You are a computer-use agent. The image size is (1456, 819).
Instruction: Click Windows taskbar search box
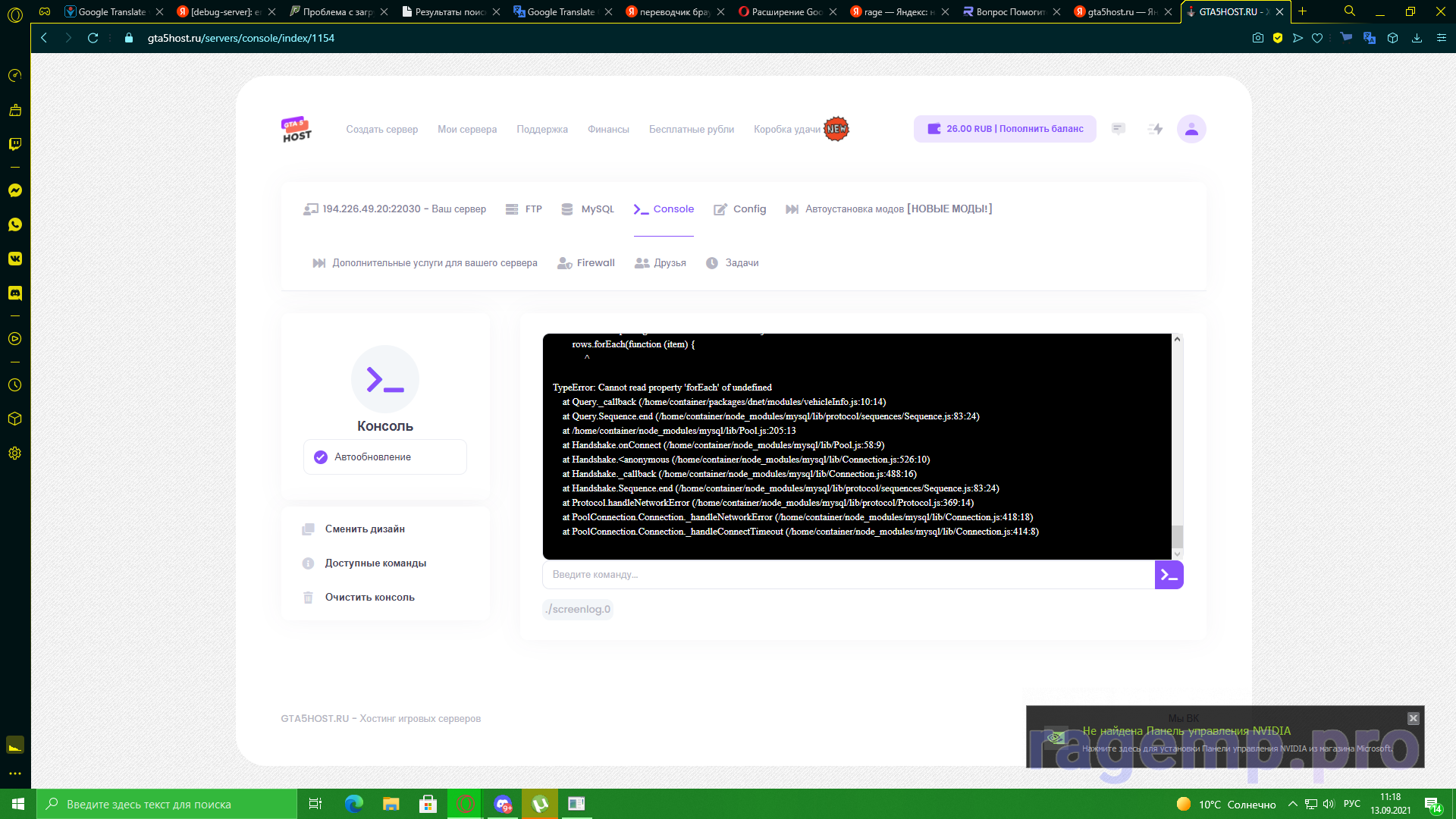[167, 804]
